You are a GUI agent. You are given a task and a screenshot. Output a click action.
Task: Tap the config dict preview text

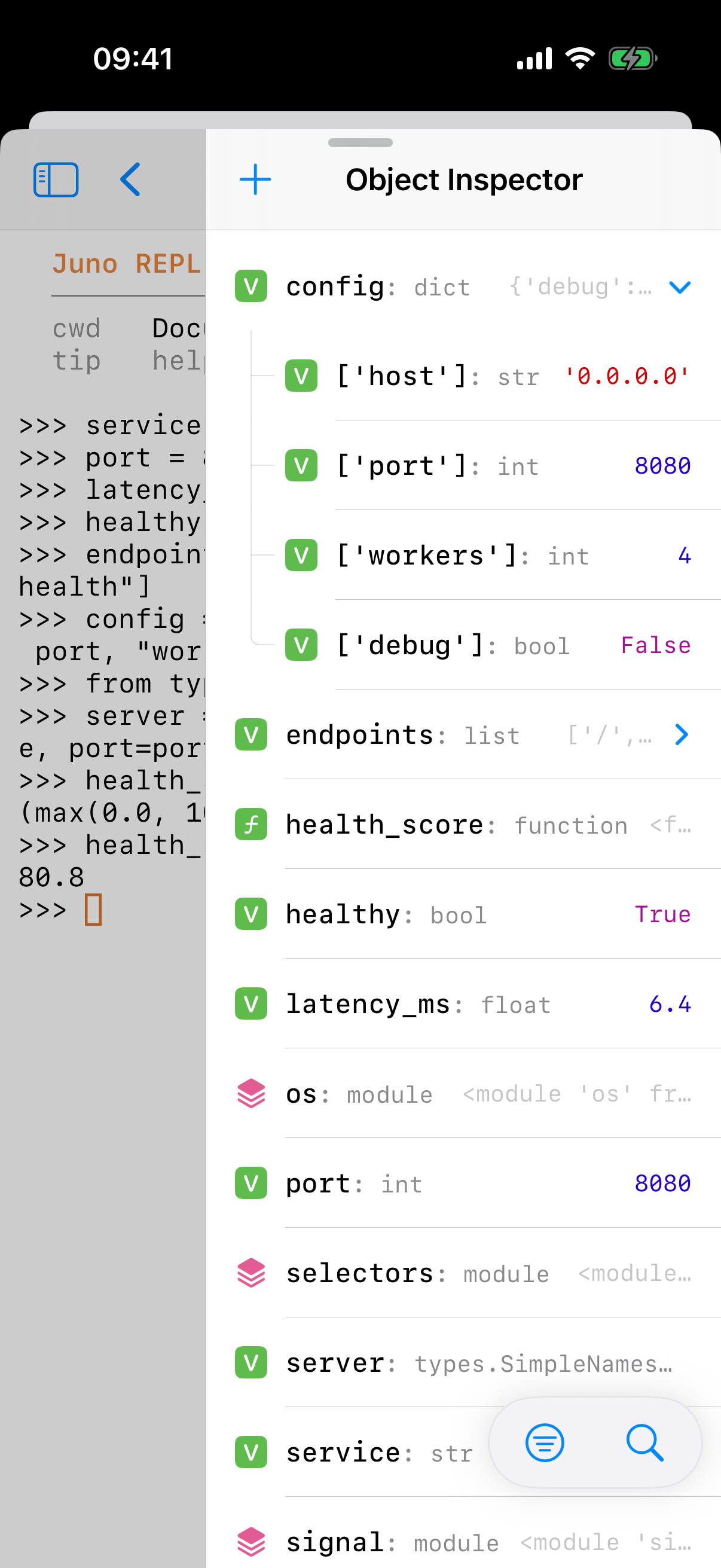pos(581,286)
